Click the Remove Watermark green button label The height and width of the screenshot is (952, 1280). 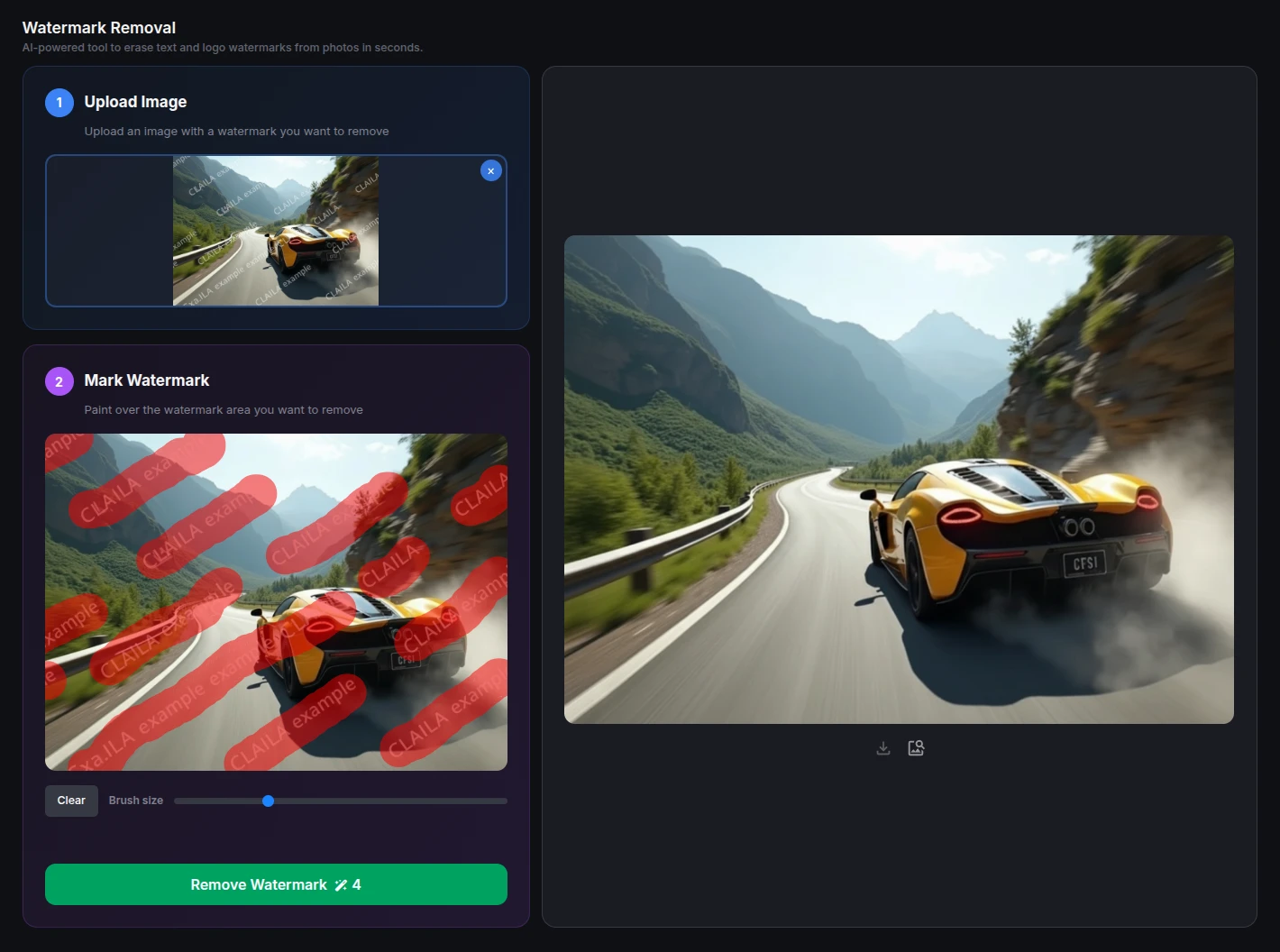[x=259, y=885]
